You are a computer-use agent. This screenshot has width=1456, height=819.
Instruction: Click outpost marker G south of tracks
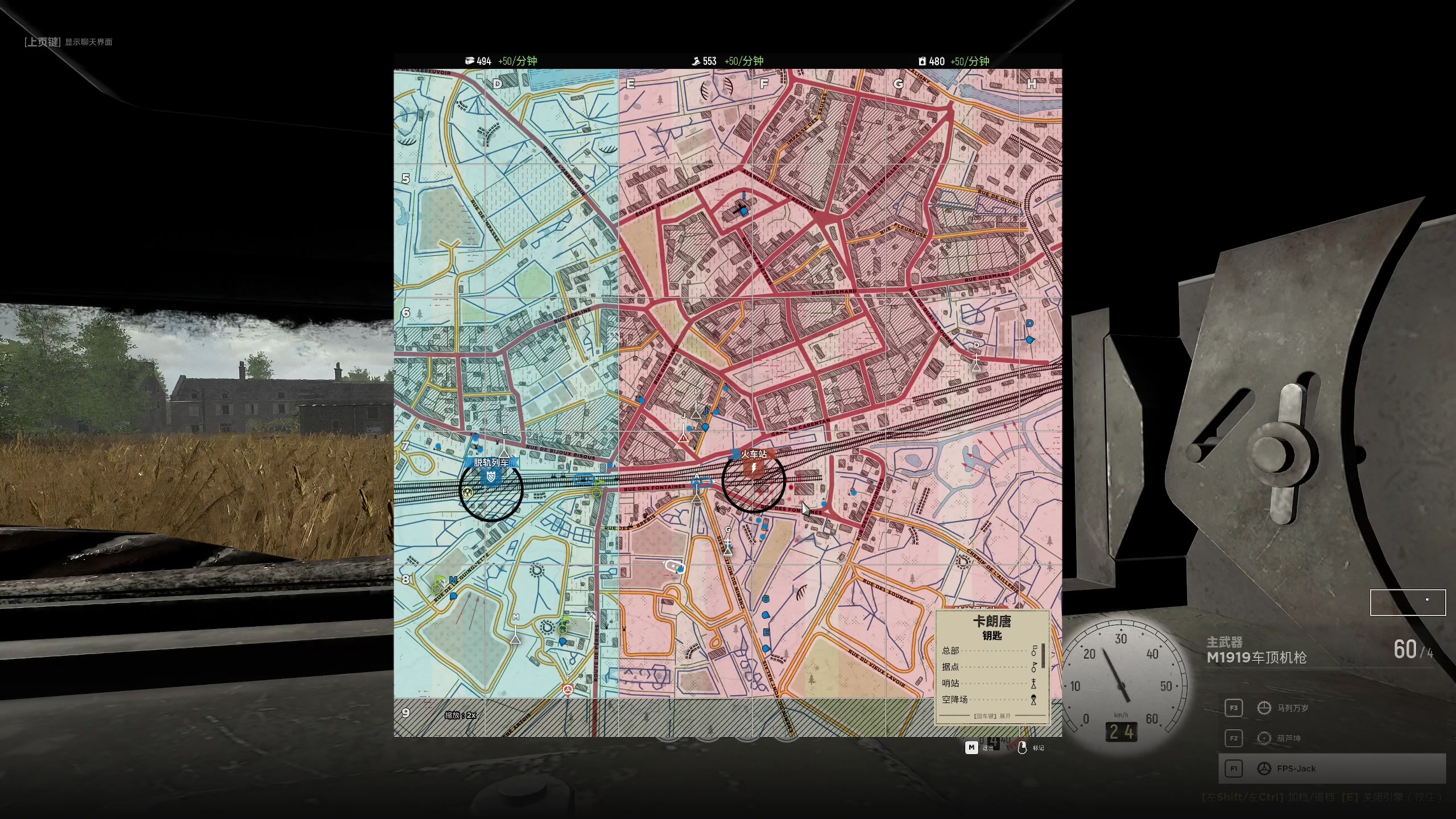click(727, 549)
